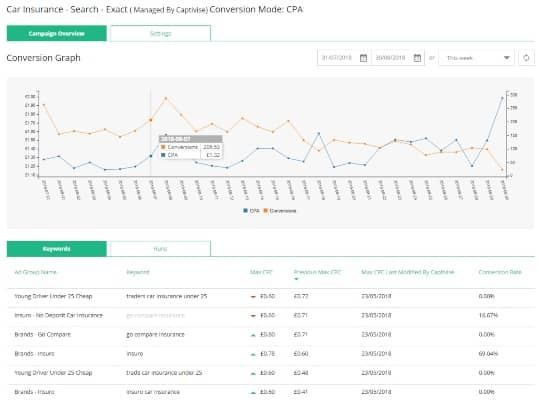Switch to the Settings tab
This screenshot has height=400, width=539.
coord(160,33)
